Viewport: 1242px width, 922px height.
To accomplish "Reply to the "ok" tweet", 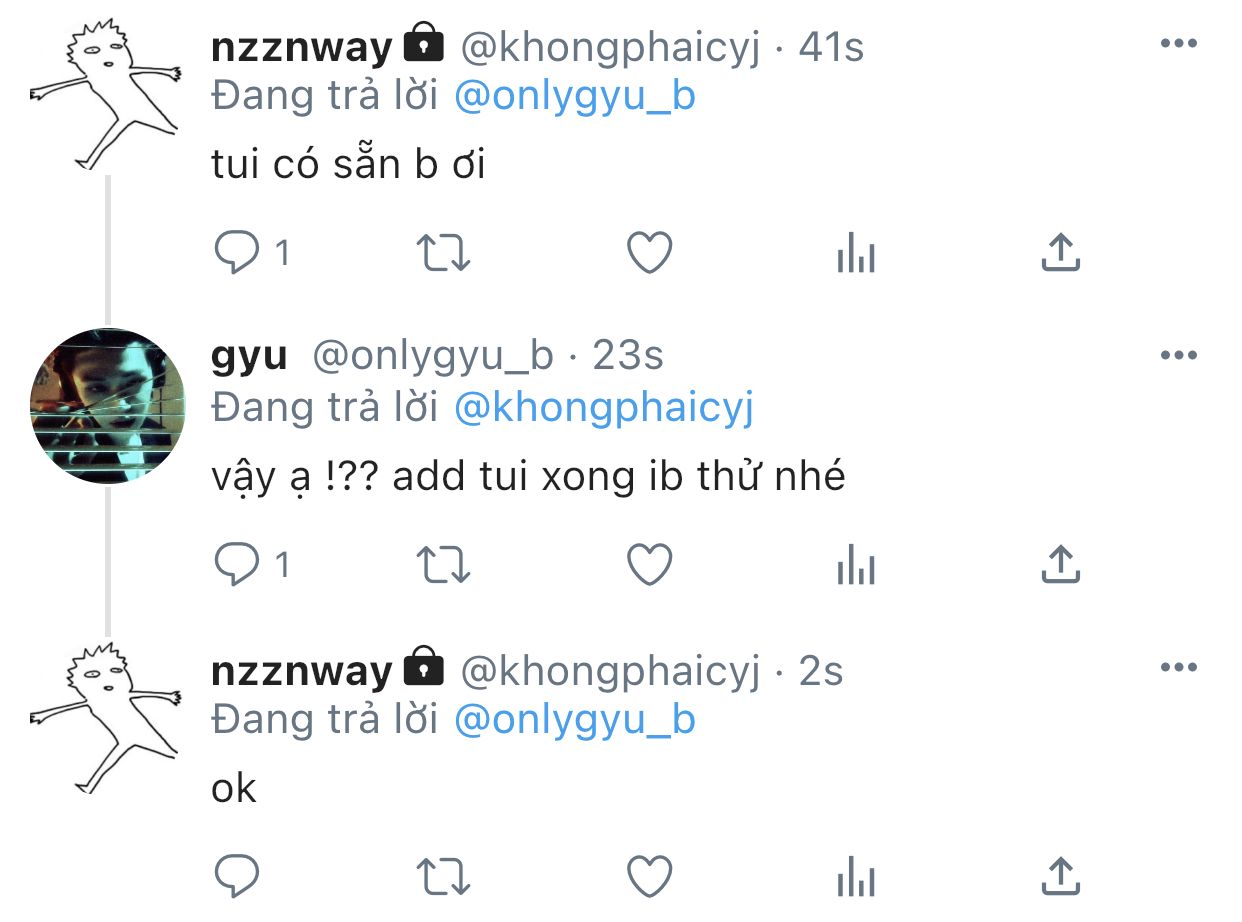I will [x=237, y=878].
